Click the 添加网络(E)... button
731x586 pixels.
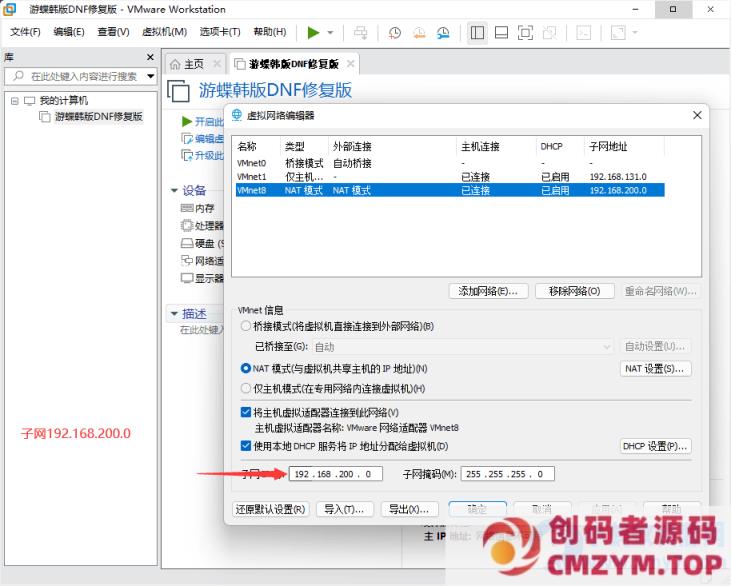(488, 291)
